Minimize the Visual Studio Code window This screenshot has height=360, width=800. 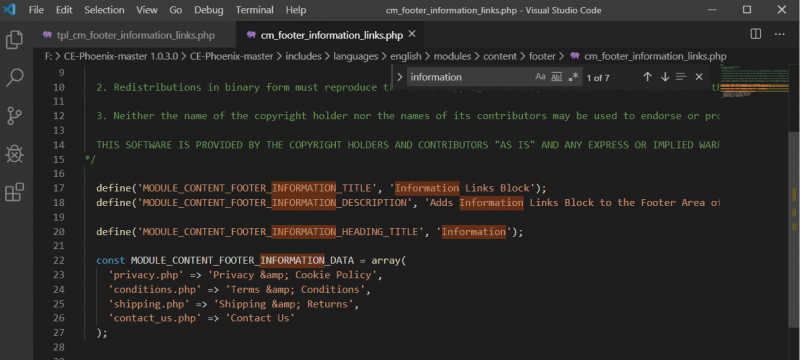713,9
